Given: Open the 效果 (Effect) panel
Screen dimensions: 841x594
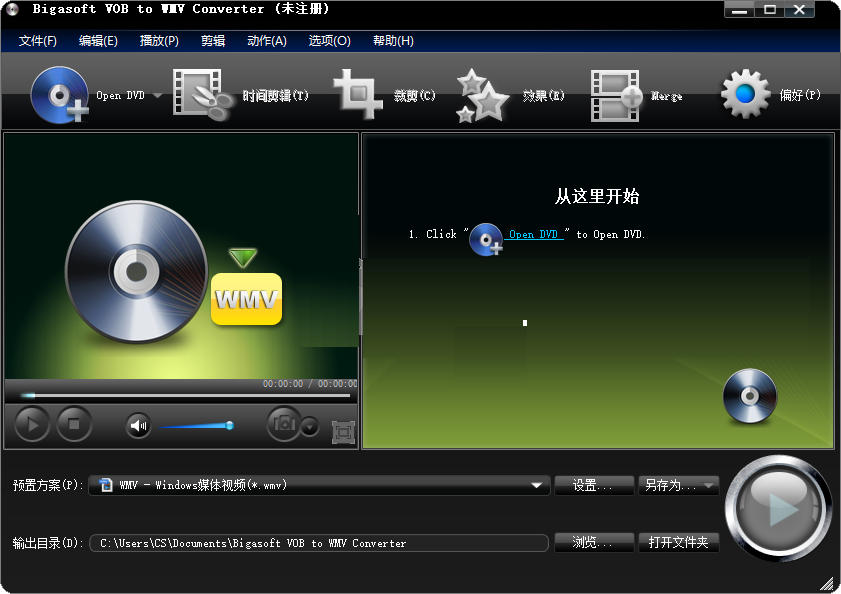Looking at the screenshot, I should click(x=482, y=93).
